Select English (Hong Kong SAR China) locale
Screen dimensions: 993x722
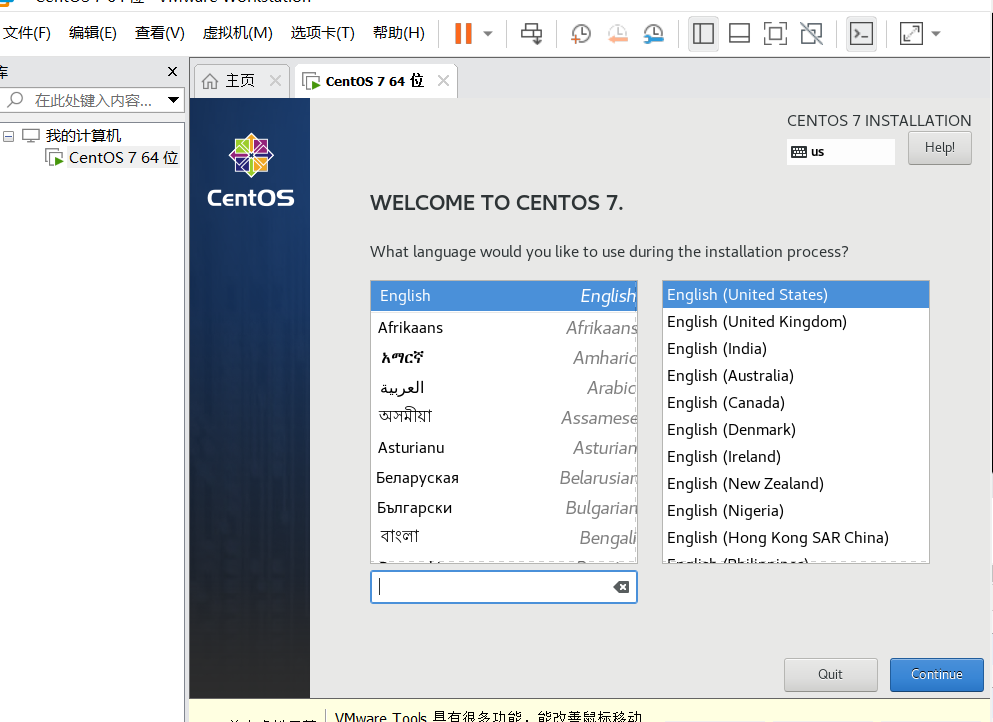click(x=795, y=538)
